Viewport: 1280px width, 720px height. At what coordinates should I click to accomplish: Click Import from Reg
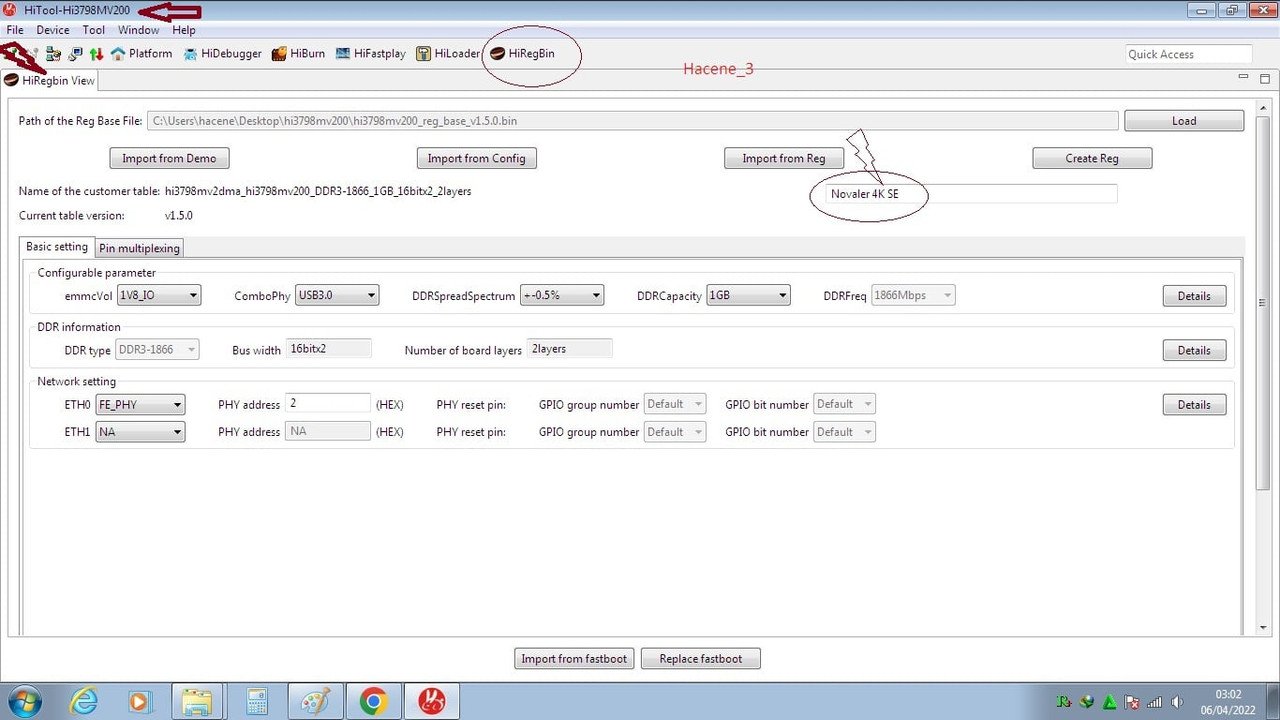784,158
